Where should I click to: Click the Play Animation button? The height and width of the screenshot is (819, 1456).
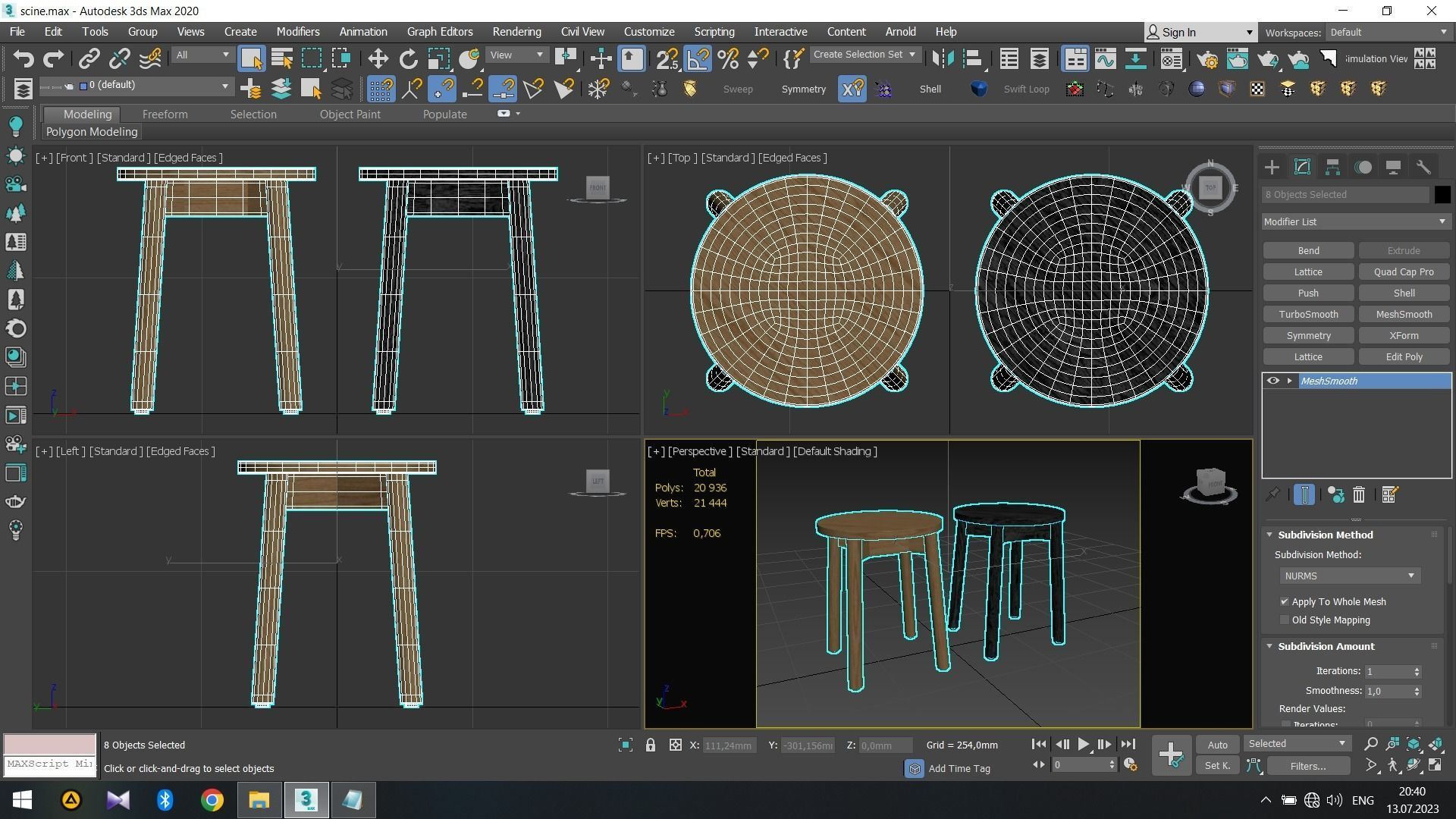[1084, 745]
